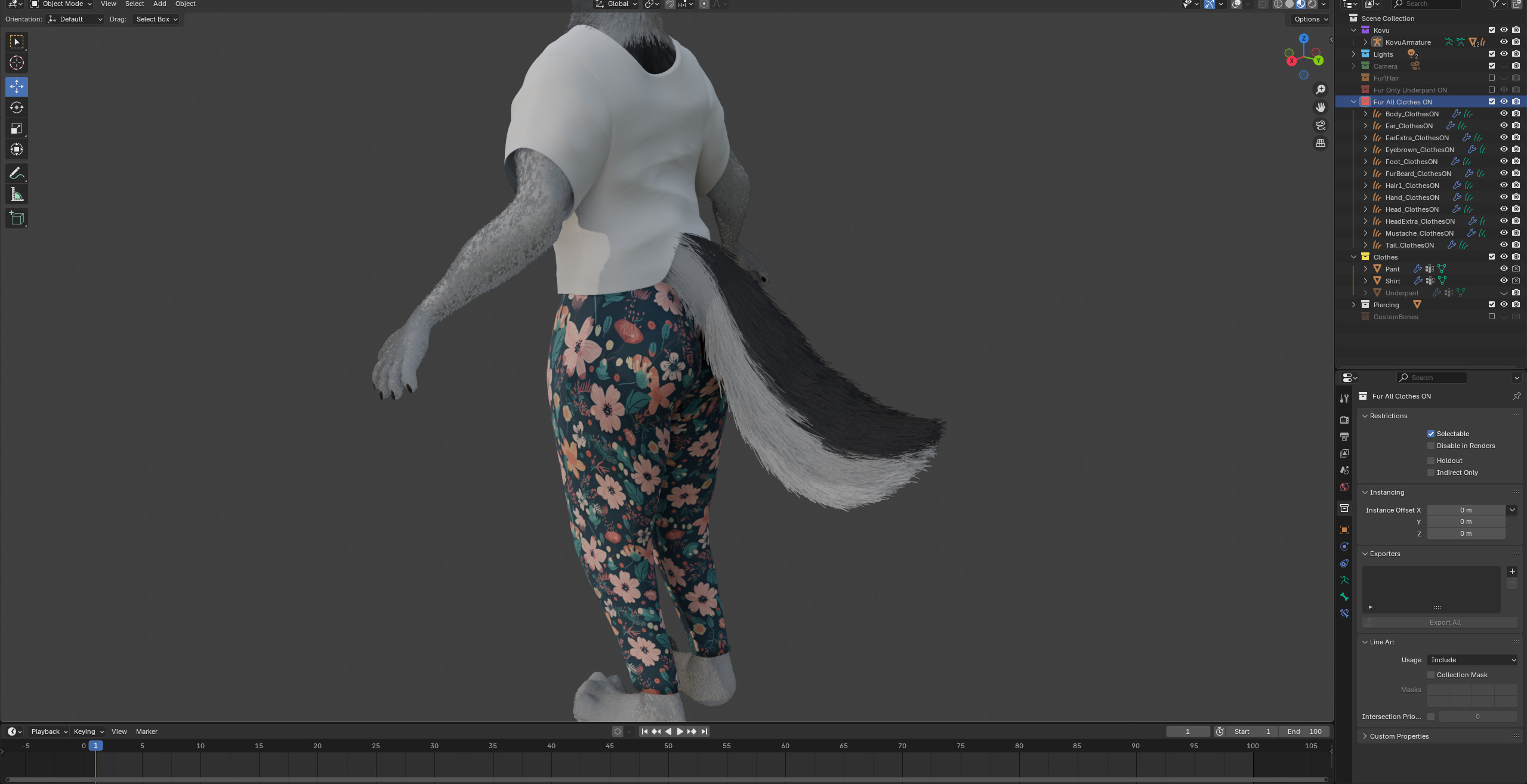Select the Select Box tool icon
The width and height of the screenshot is (1527, 784).
pos(17,42)
